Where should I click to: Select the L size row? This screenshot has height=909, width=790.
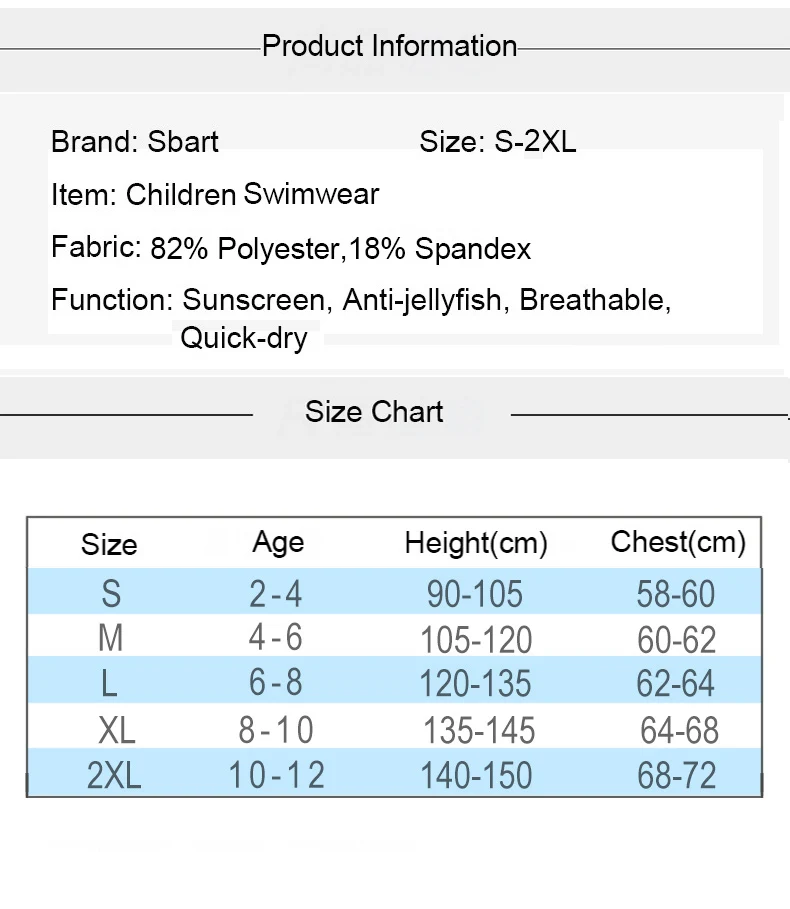click(x=394, y=680)
